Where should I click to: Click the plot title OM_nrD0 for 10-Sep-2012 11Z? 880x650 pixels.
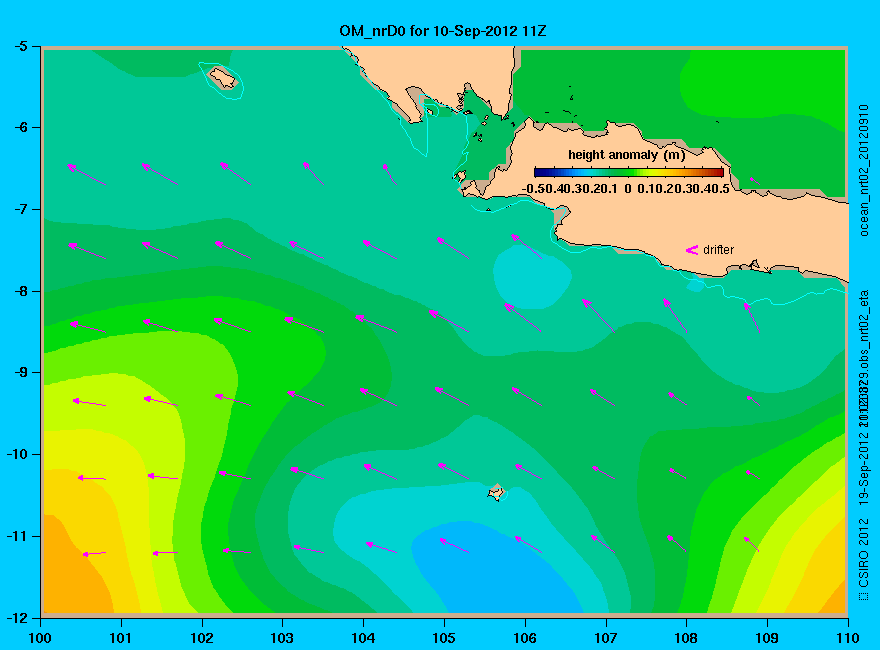click(x=442, y=31)
